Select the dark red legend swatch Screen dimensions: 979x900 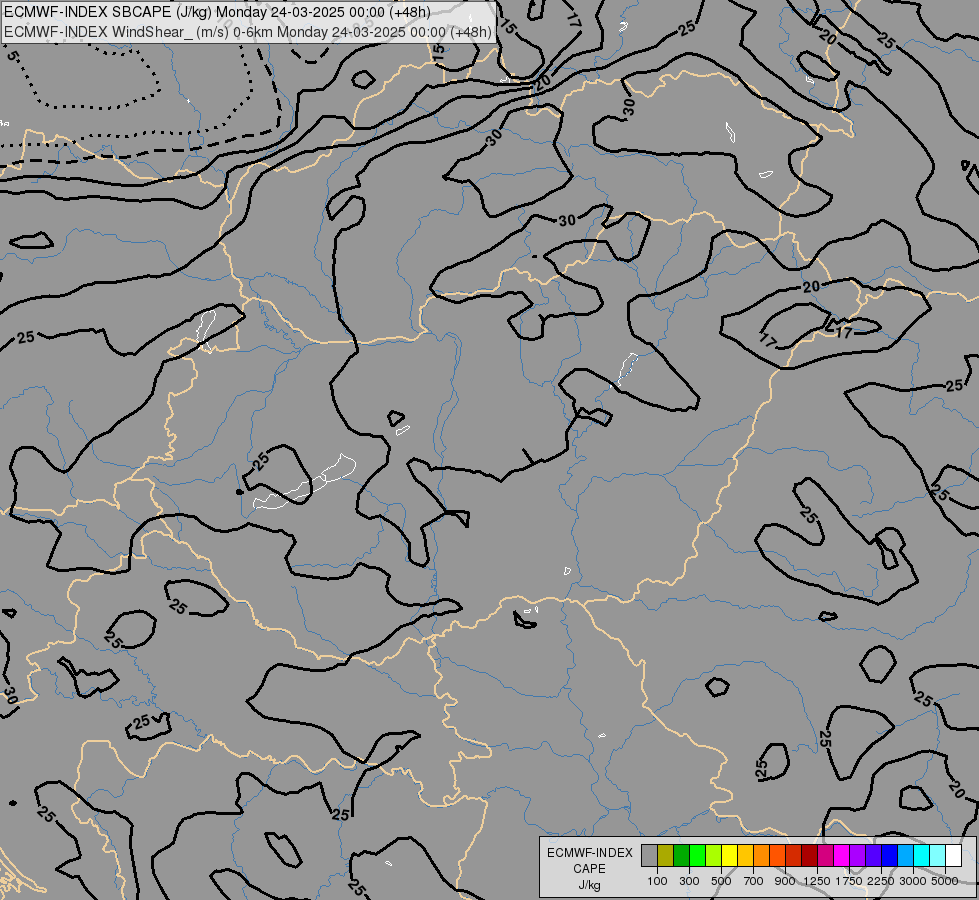click(809, 856)
